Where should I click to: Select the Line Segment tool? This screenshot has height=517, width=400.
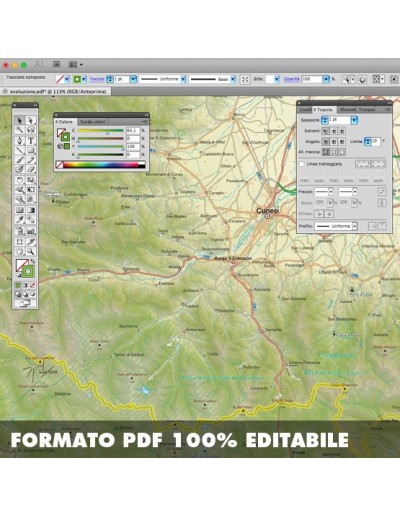pos(20,150)
